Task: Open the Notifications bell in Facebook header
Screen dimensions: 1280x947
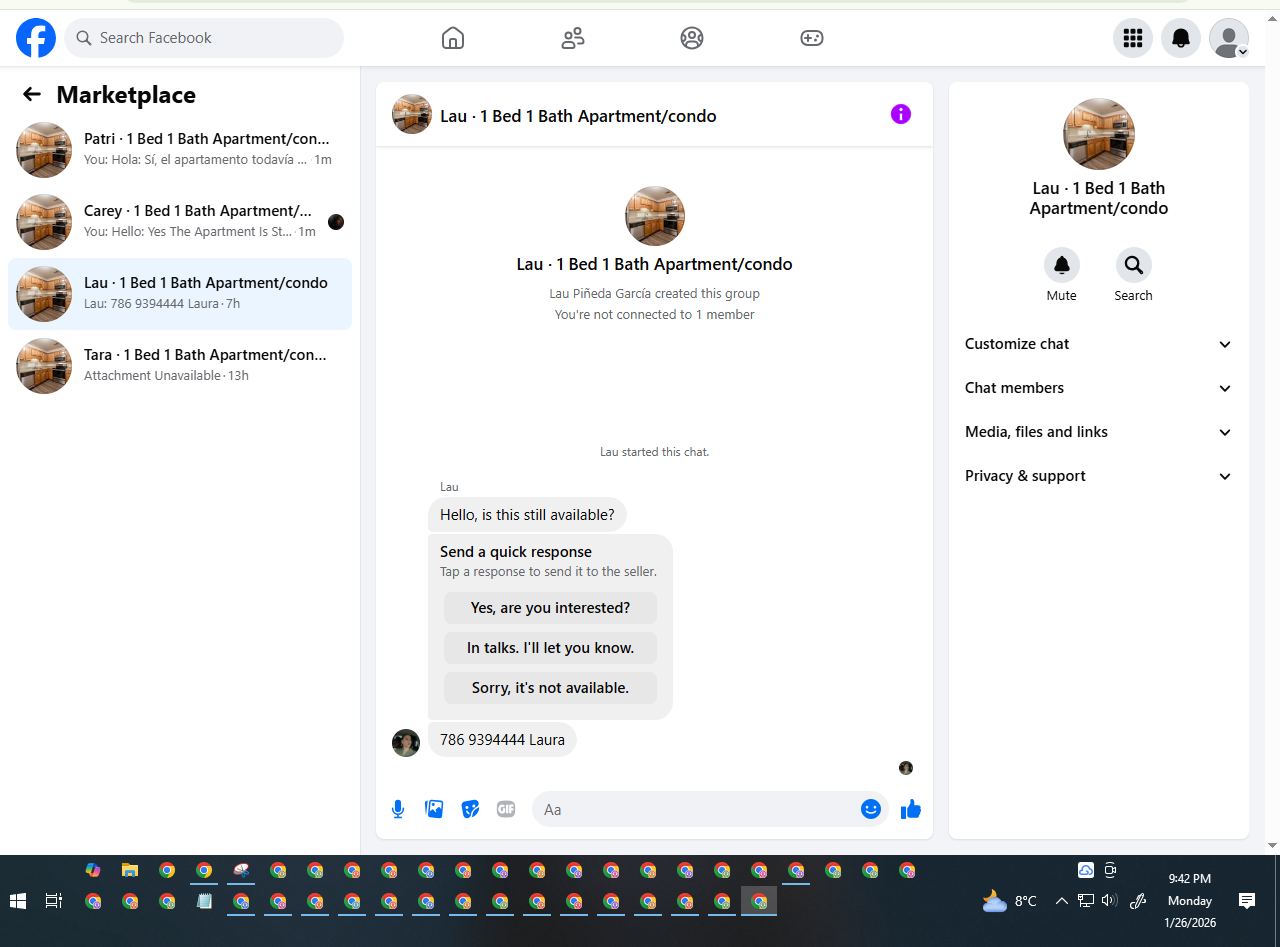Action: click(x=1181, y=38)
